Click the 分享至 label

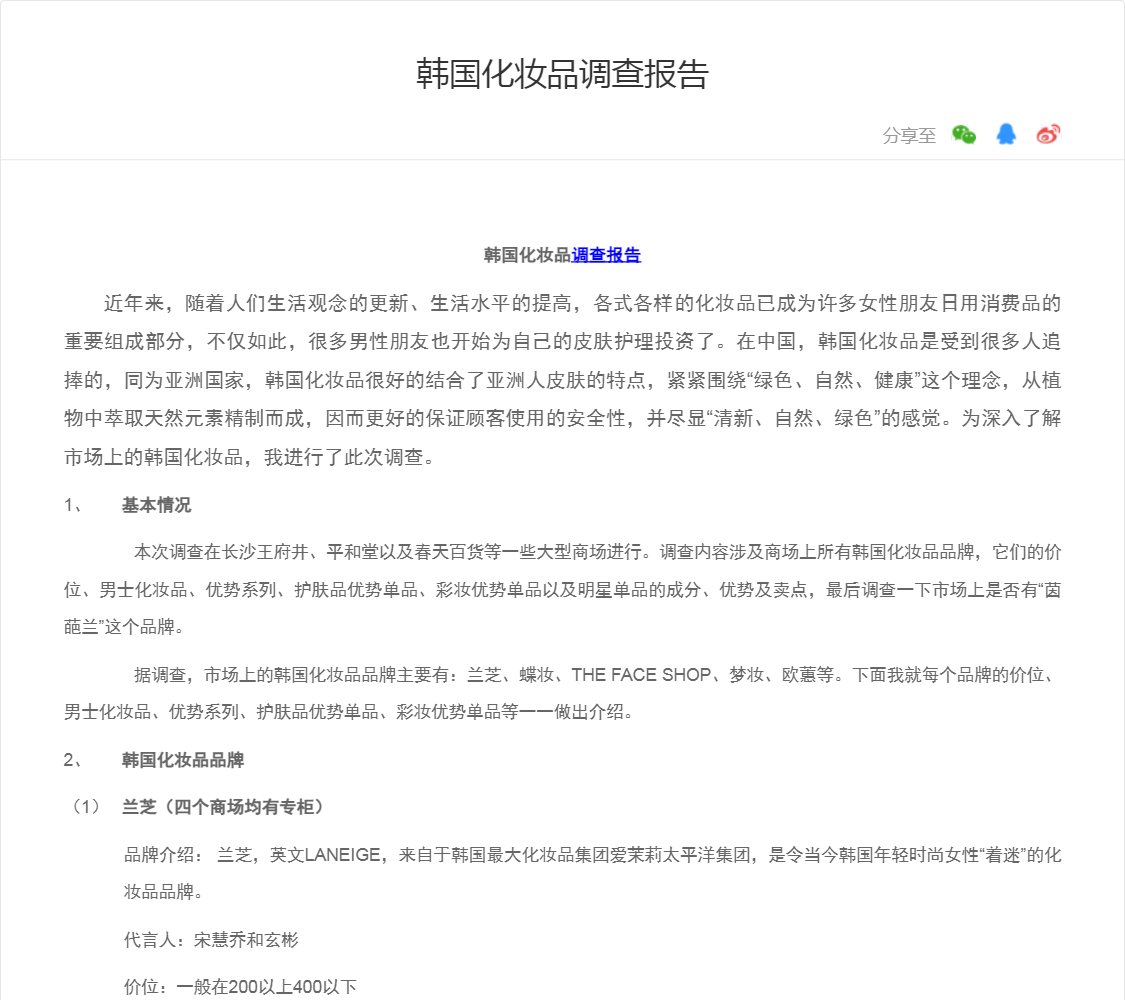point(909,135)
